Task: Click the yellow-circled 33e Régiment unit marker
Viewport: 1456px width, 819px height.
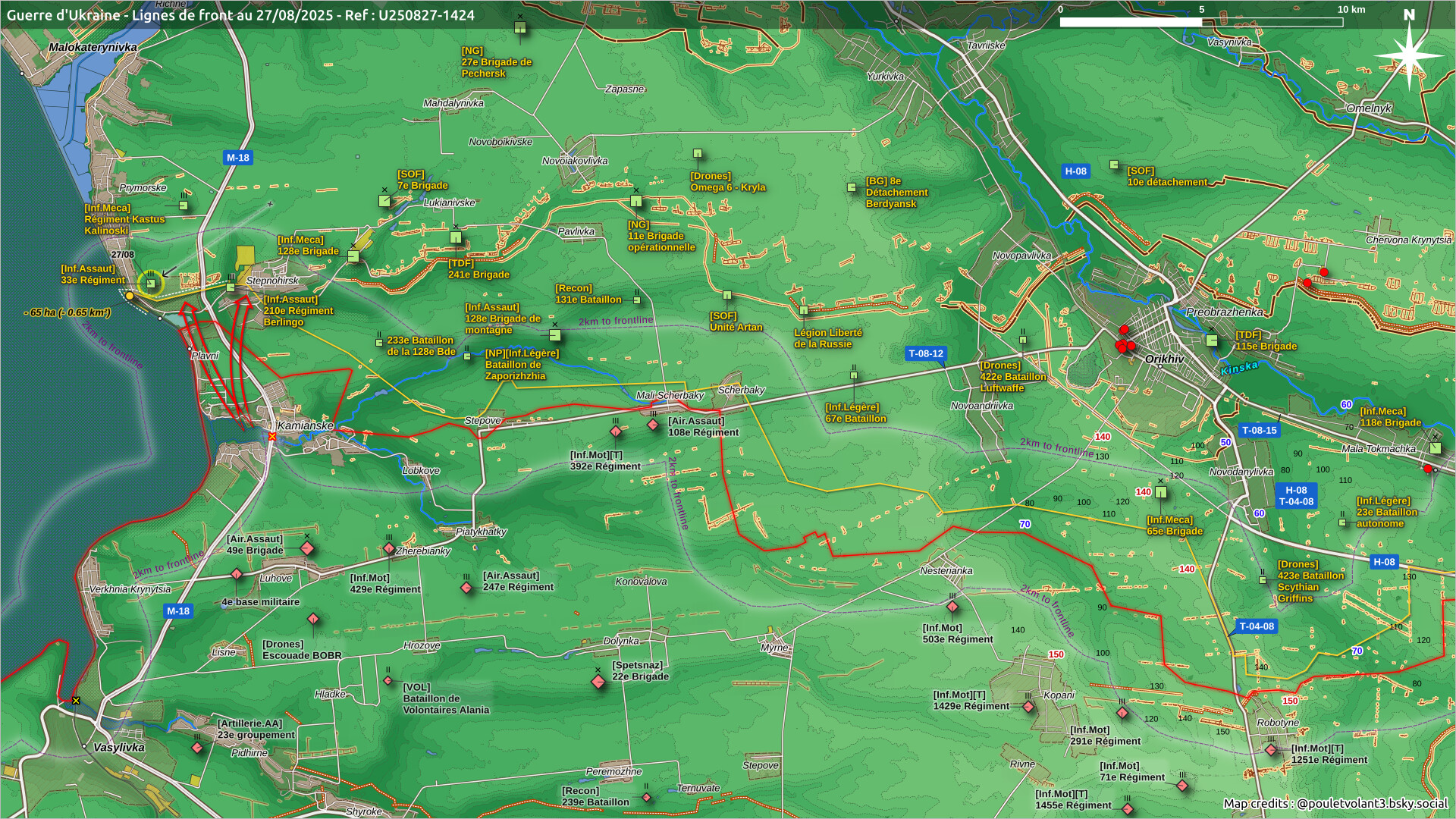Action: (x=151, y=284)
